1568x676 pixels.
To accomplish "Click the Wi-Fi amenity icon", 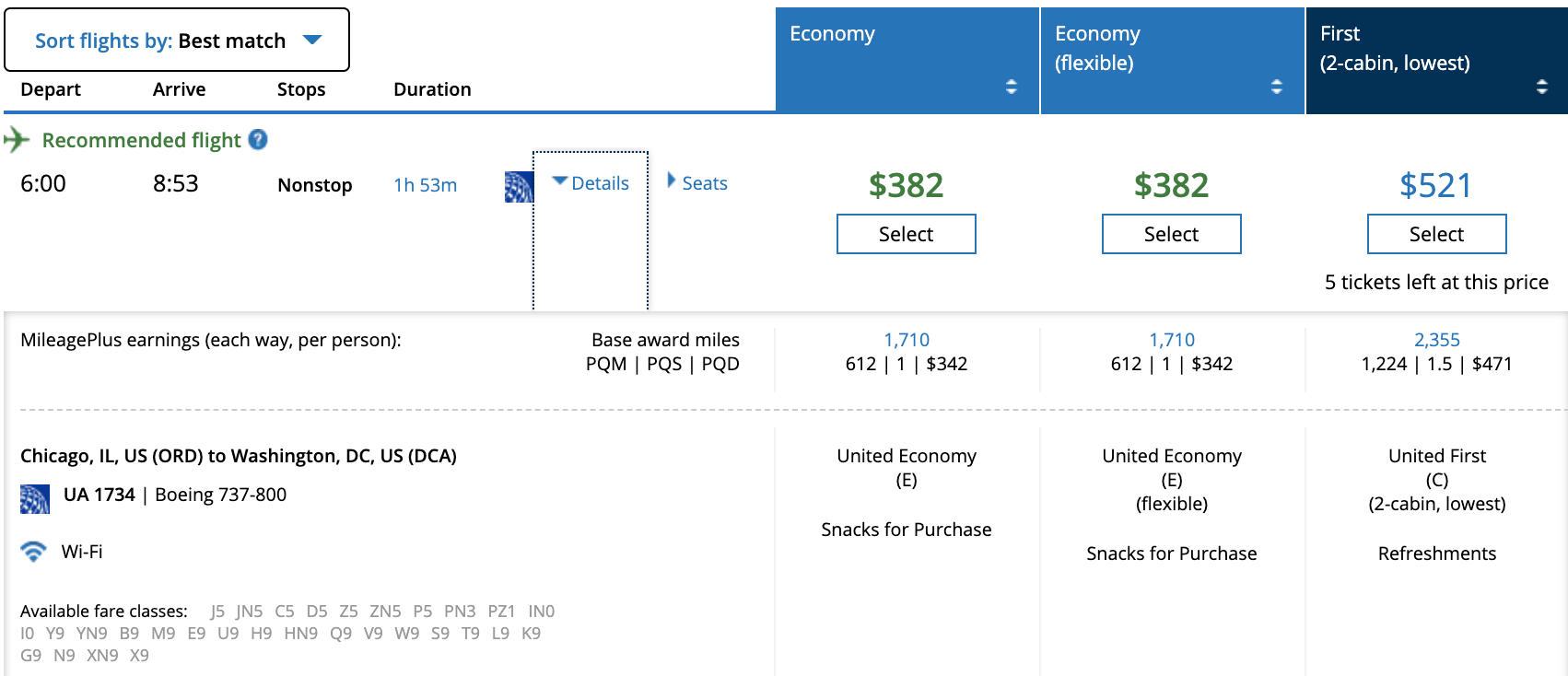I will tap(33, 552).
